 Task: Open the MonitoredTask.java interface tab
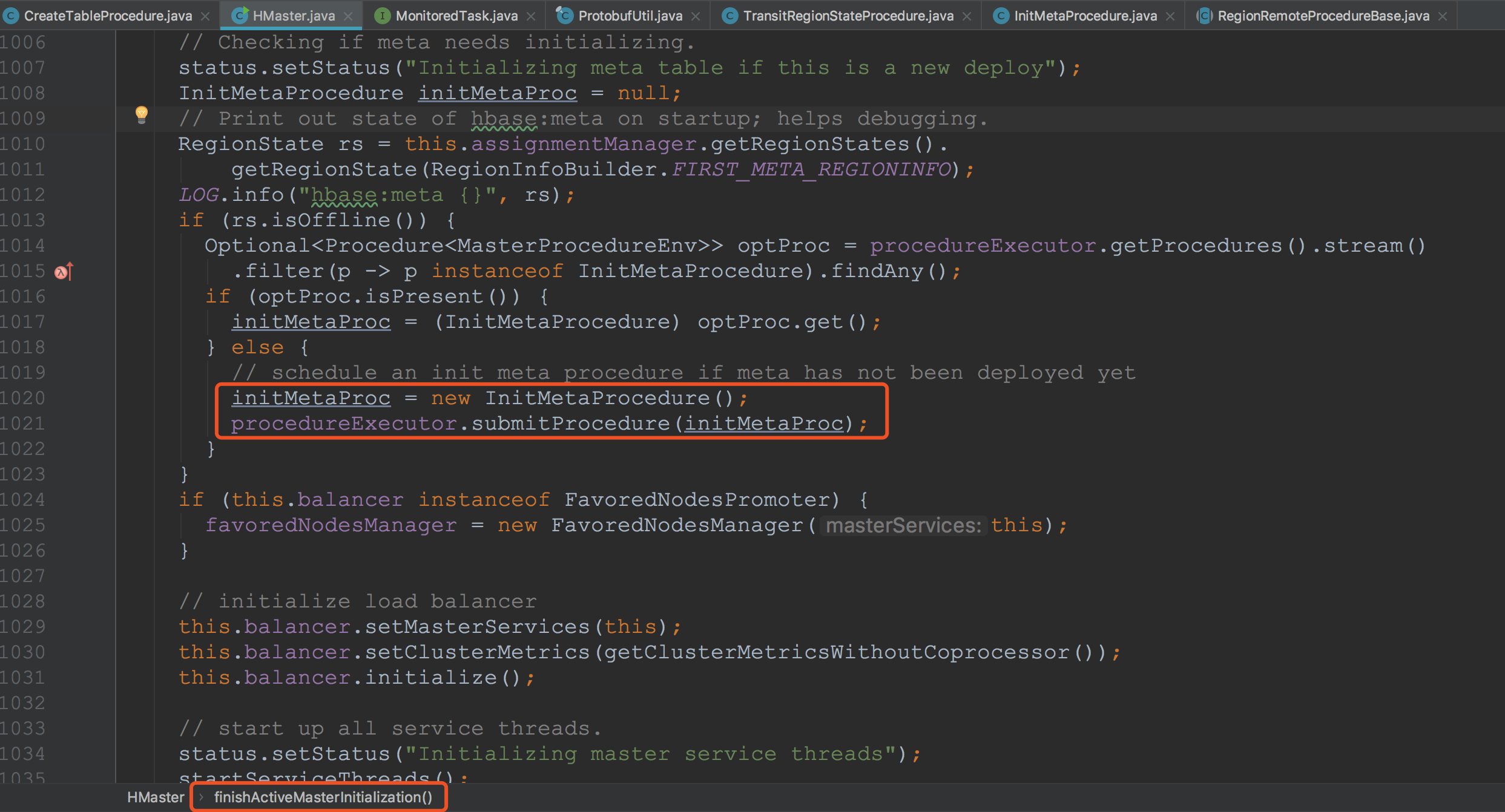pos(456,16)
